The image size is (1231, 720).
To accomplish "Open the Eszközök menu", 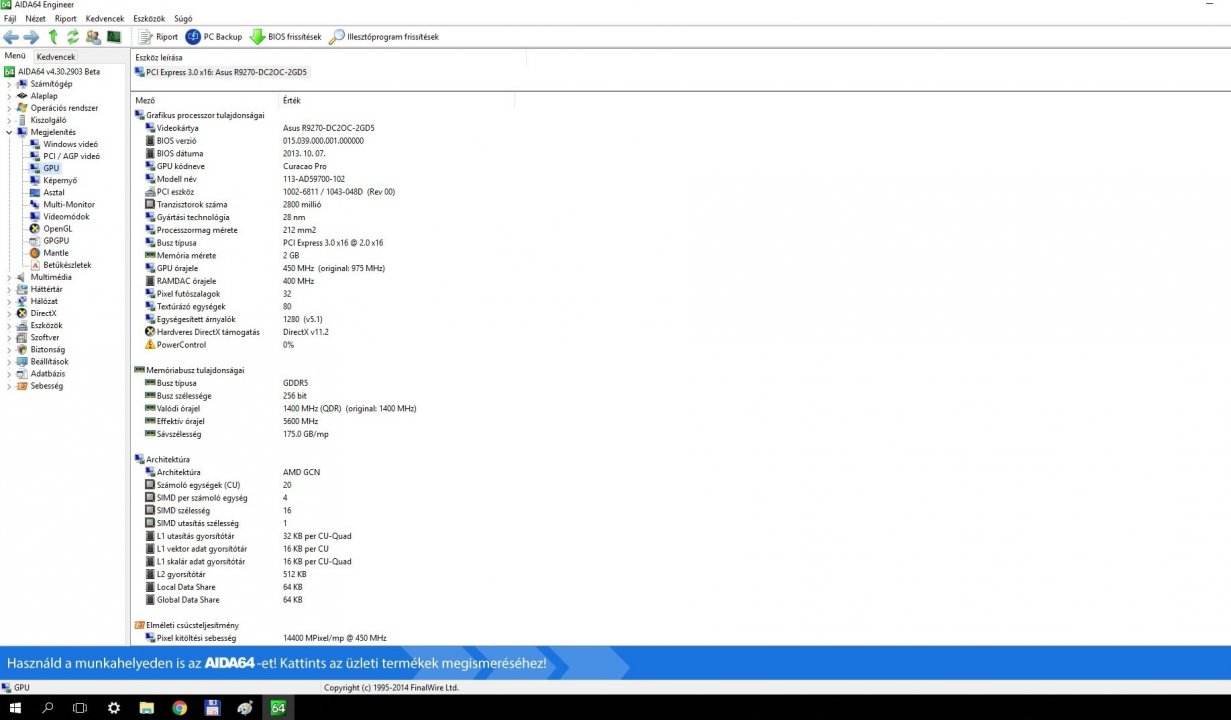I will [x=149, y=19].
